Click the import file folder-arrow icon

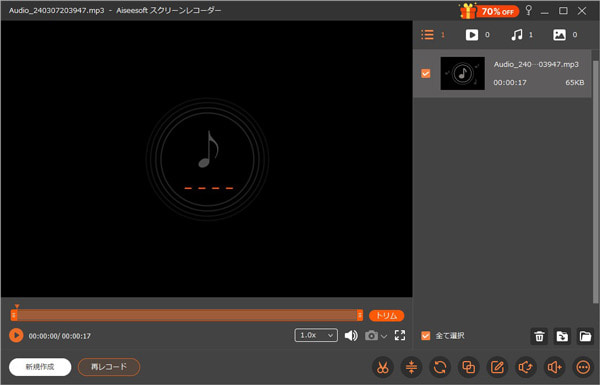click(x=562, y=336)
